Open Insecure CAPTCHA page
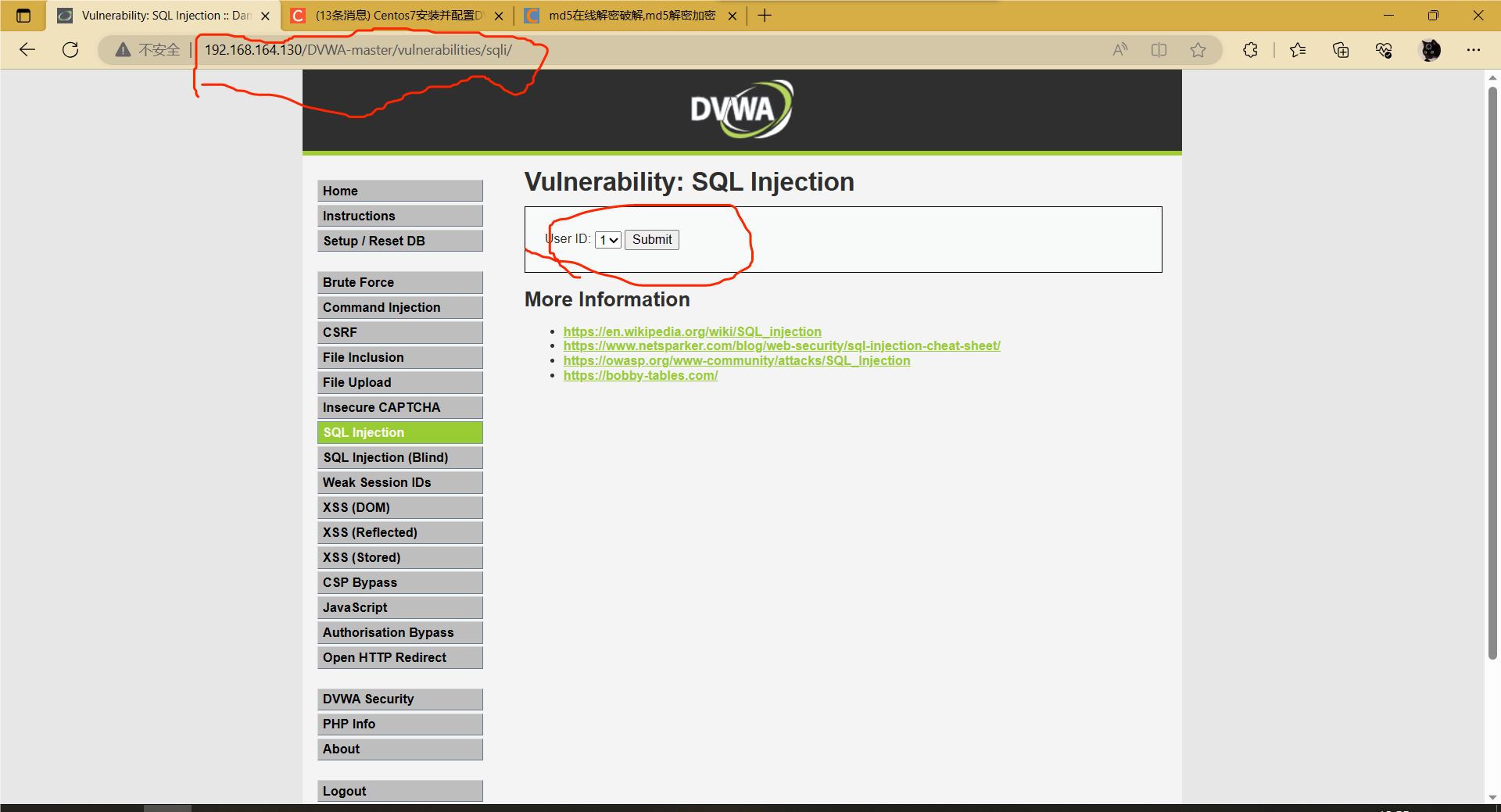The height and width of the screenshot is (812, 1501). click(400, 407)
